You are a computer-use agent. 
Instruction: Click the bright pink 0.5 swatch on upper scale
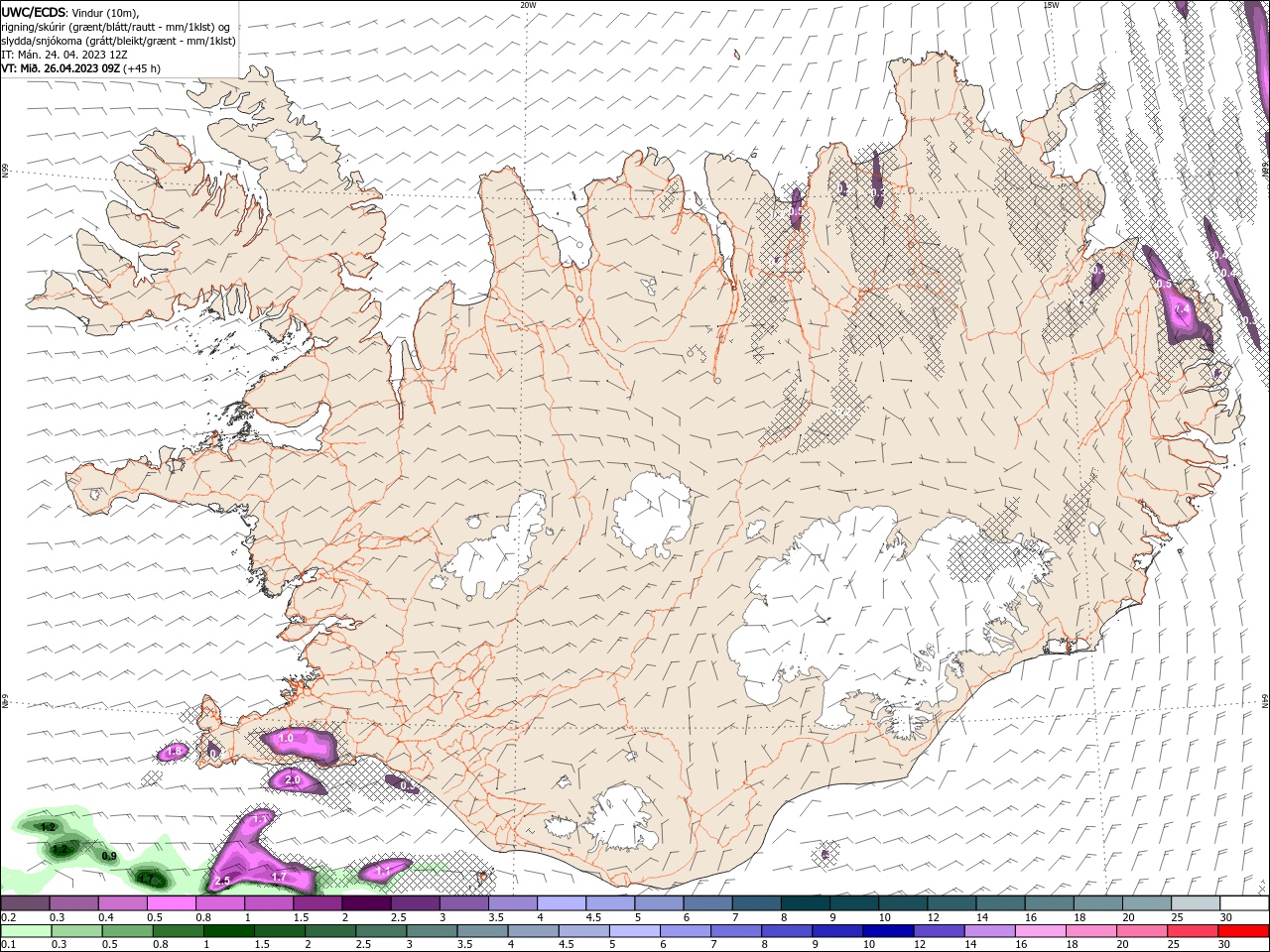click(173, 903)
